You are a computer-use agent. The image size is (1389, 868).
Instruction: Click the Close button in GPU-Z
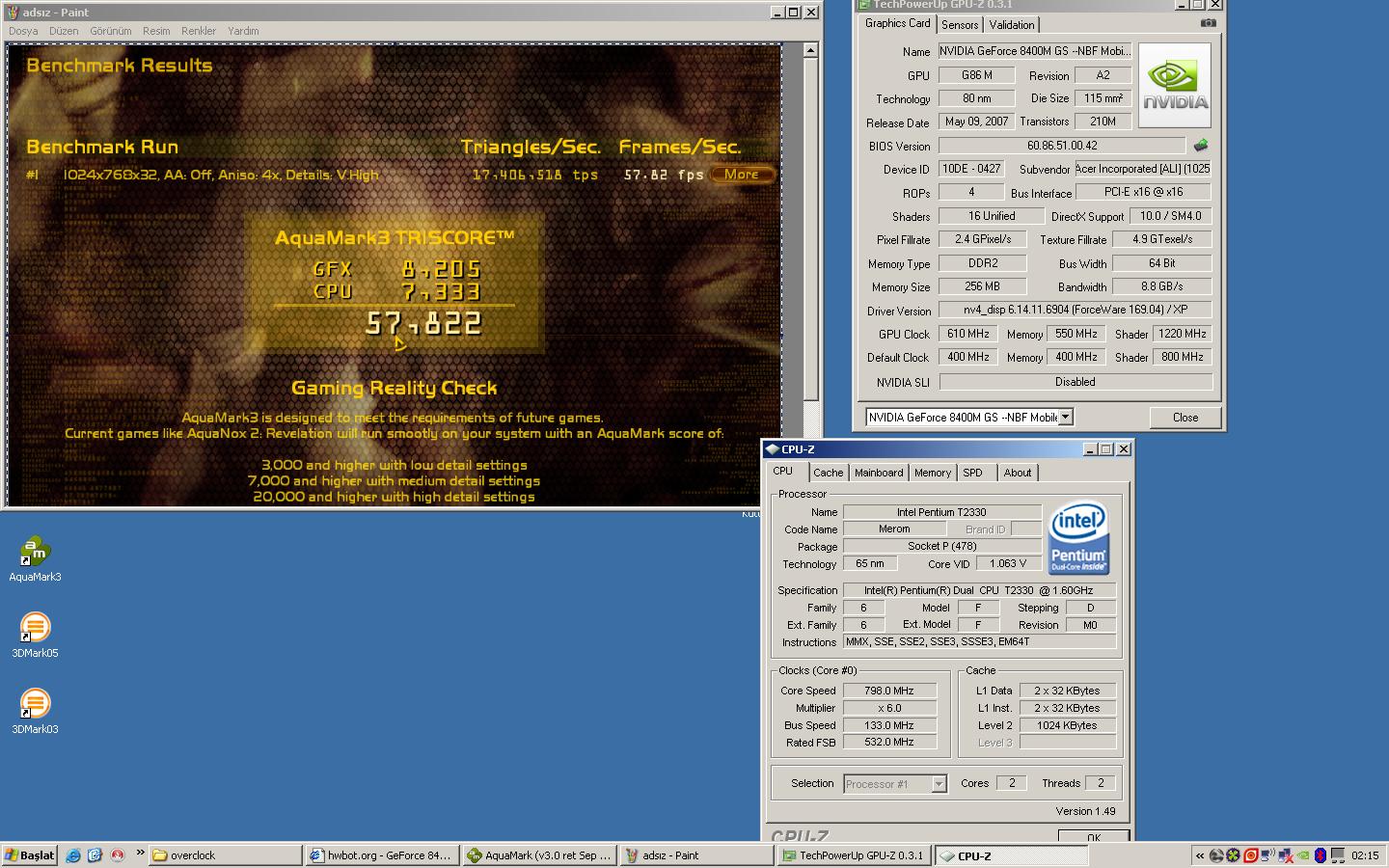(x=1185, y=418)
